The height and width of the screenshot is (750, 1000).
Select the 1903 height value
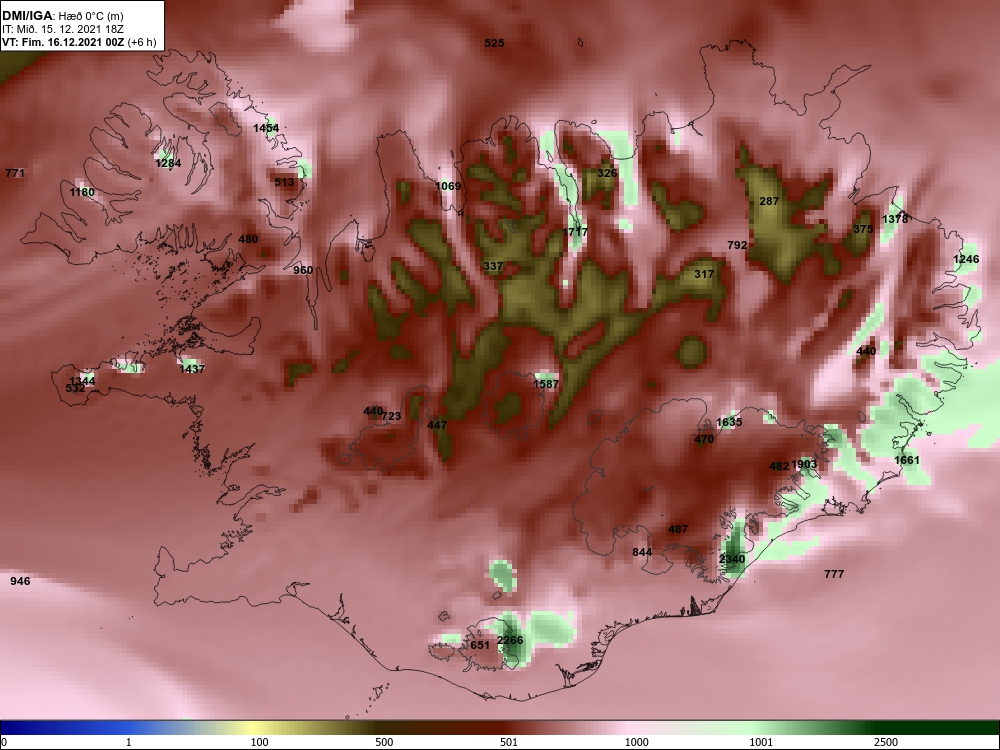tap(804, 464)
